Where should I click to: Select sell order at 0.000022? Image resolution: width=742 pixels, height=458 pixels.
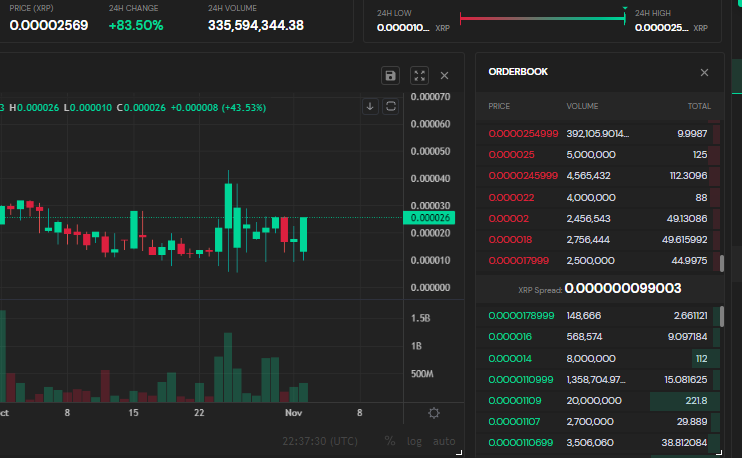tap(598, 198)
